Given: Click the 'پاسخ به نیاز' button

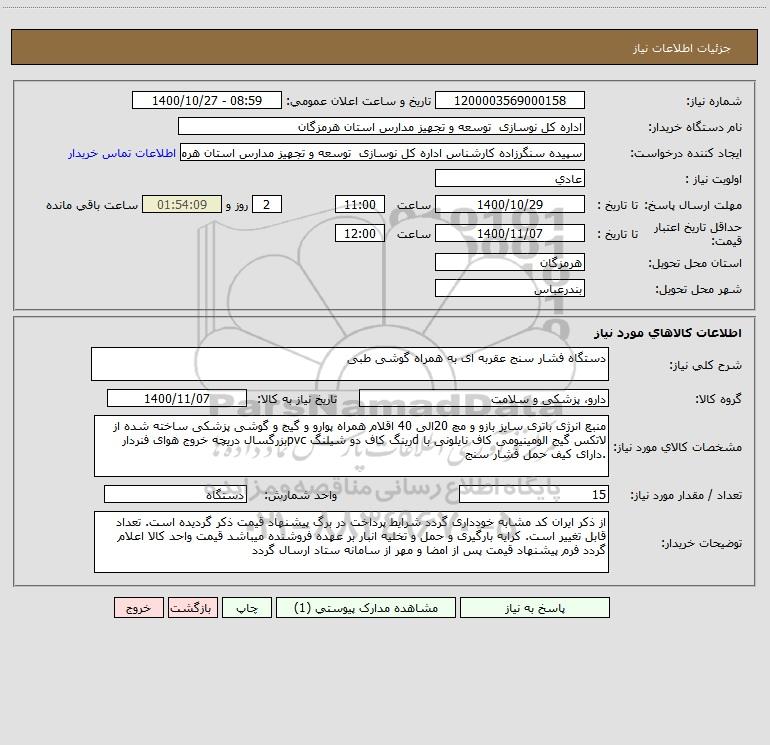Looking at the screenshot, I should coord(535,607).
